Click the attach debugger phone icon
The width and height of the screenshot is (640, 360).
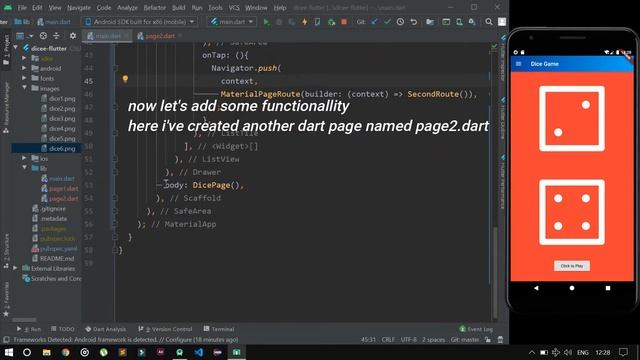(318, 22)
